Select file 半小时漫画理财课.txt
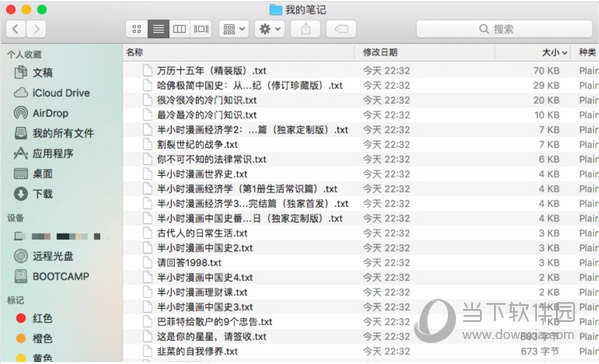 (202, 293)
